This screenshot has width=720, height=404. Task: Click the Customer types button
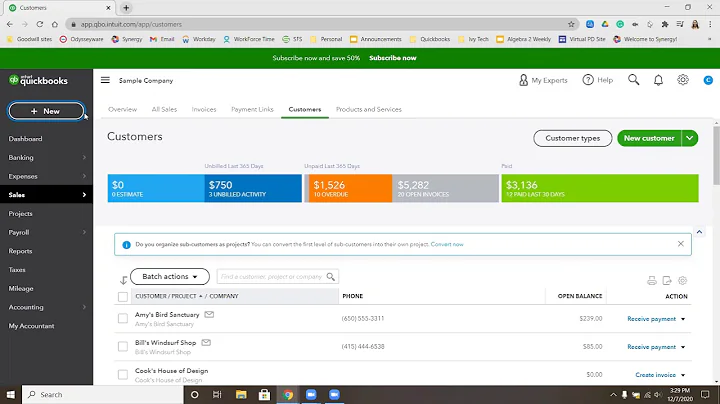click(573, 138)
